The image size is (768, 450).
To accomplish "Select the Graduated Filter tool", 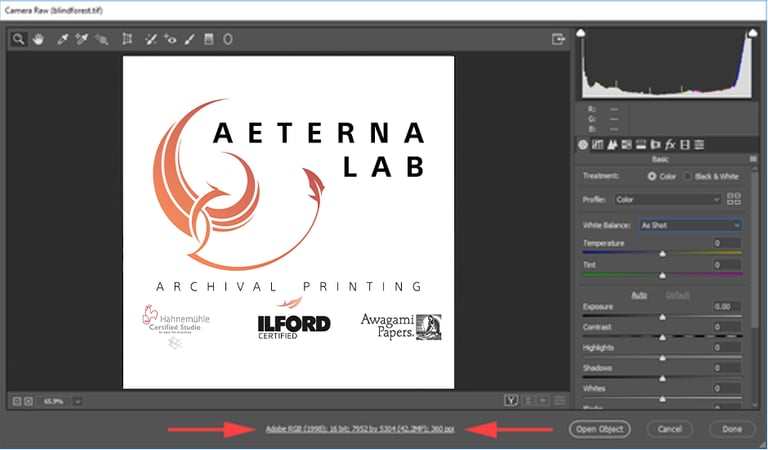I will [209, 39].
